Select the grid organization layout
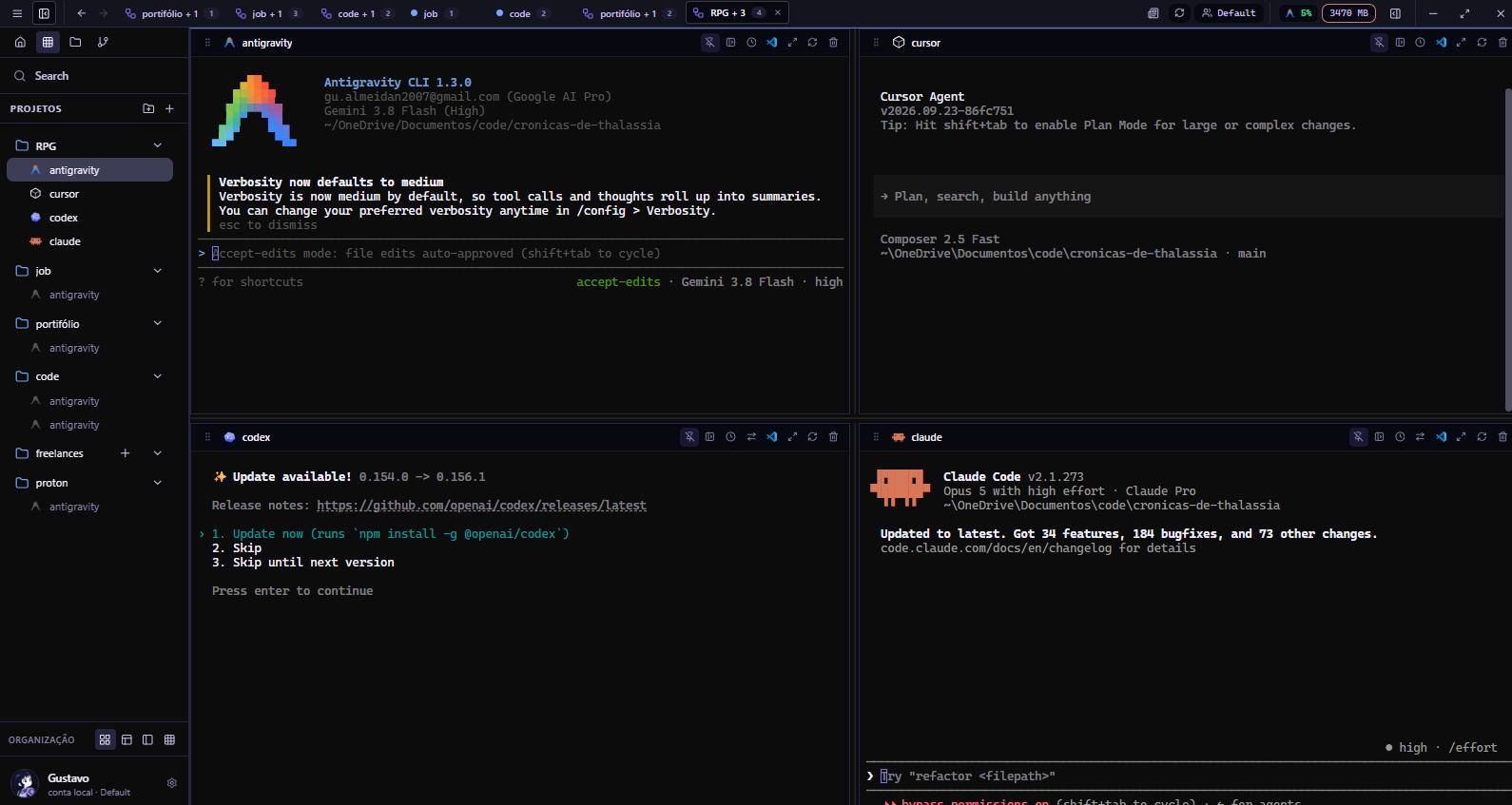This screenshot has width=1512, height=805. click(x=105, y=739)
